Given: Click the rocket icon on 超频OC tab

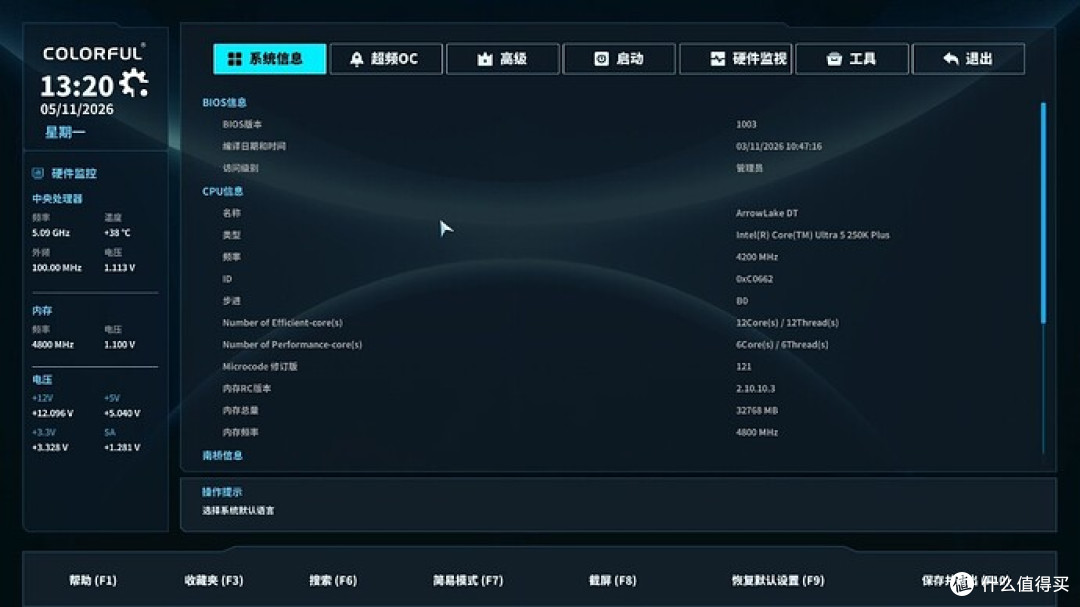Looking at the screenshot, I should coord(356,59).
